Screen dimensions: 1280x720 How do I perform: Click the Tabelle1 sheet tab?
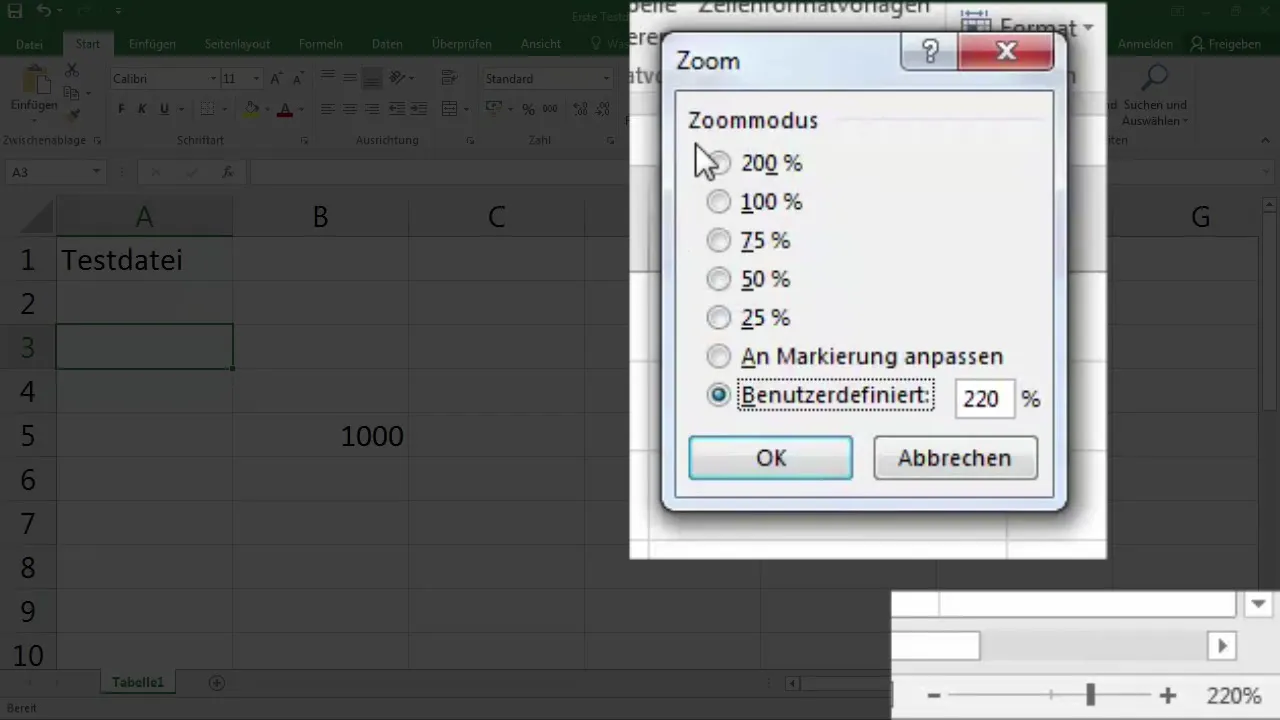(137, 683)
